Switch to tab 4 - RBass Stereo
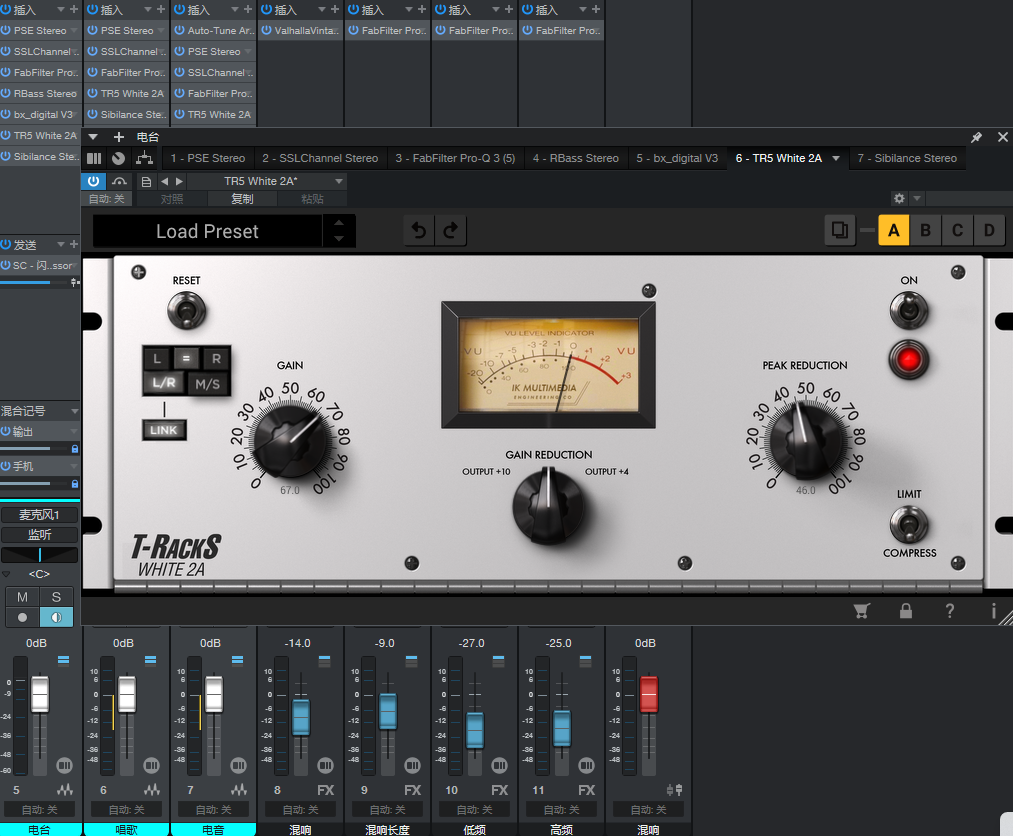Image resolution: width=1013 pixels, height=836 pixels. tap(576, 158)
